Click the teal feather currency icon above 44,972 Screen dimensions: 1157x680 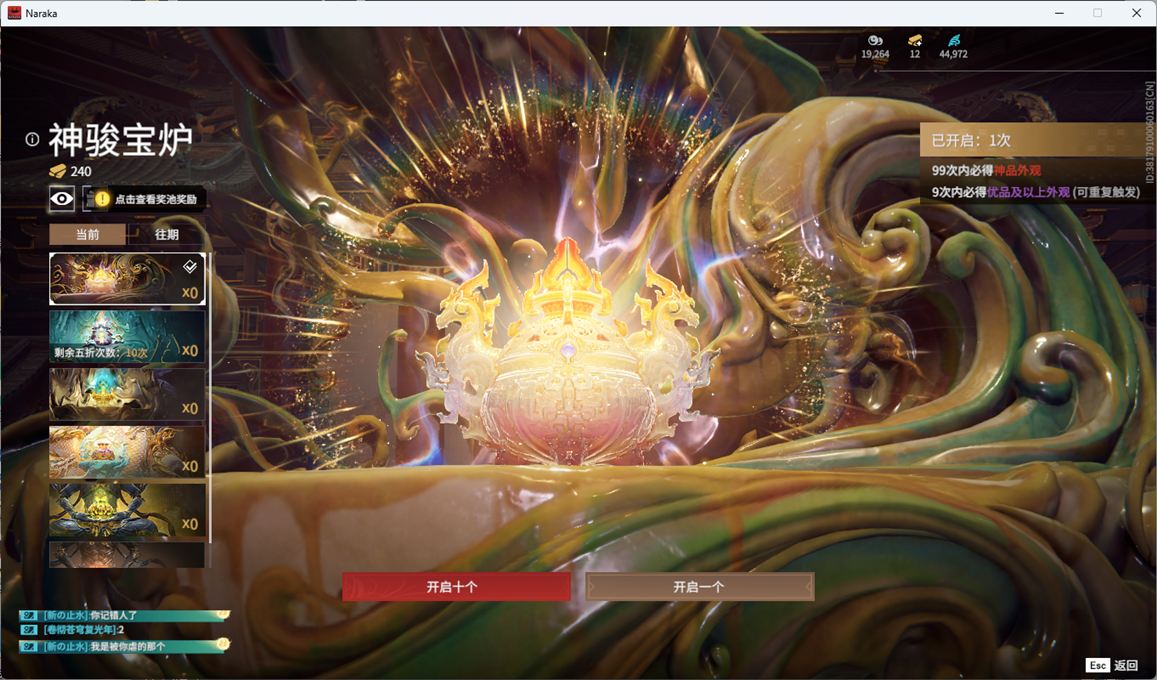(x=953, y=40)
